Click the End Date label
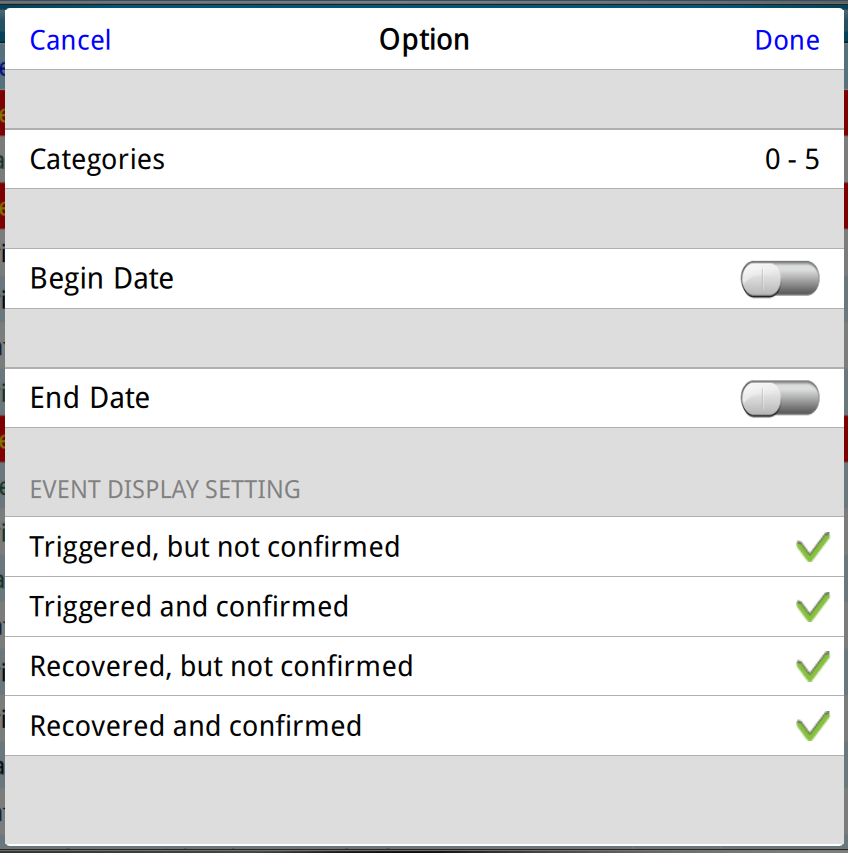The width and height of the screenshot is (848, 853). pyautogui.click(x=90, y=398)
